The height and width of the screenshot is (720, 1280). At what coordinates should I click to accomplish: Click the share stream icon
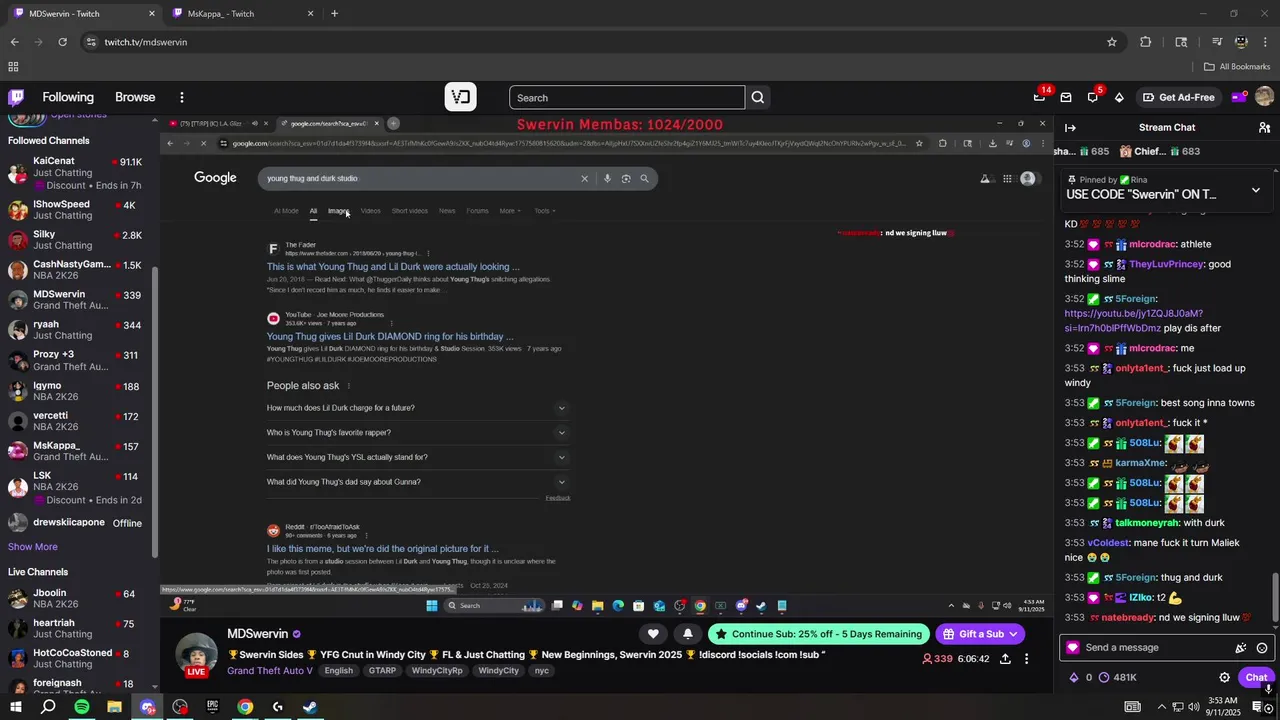1005,659
